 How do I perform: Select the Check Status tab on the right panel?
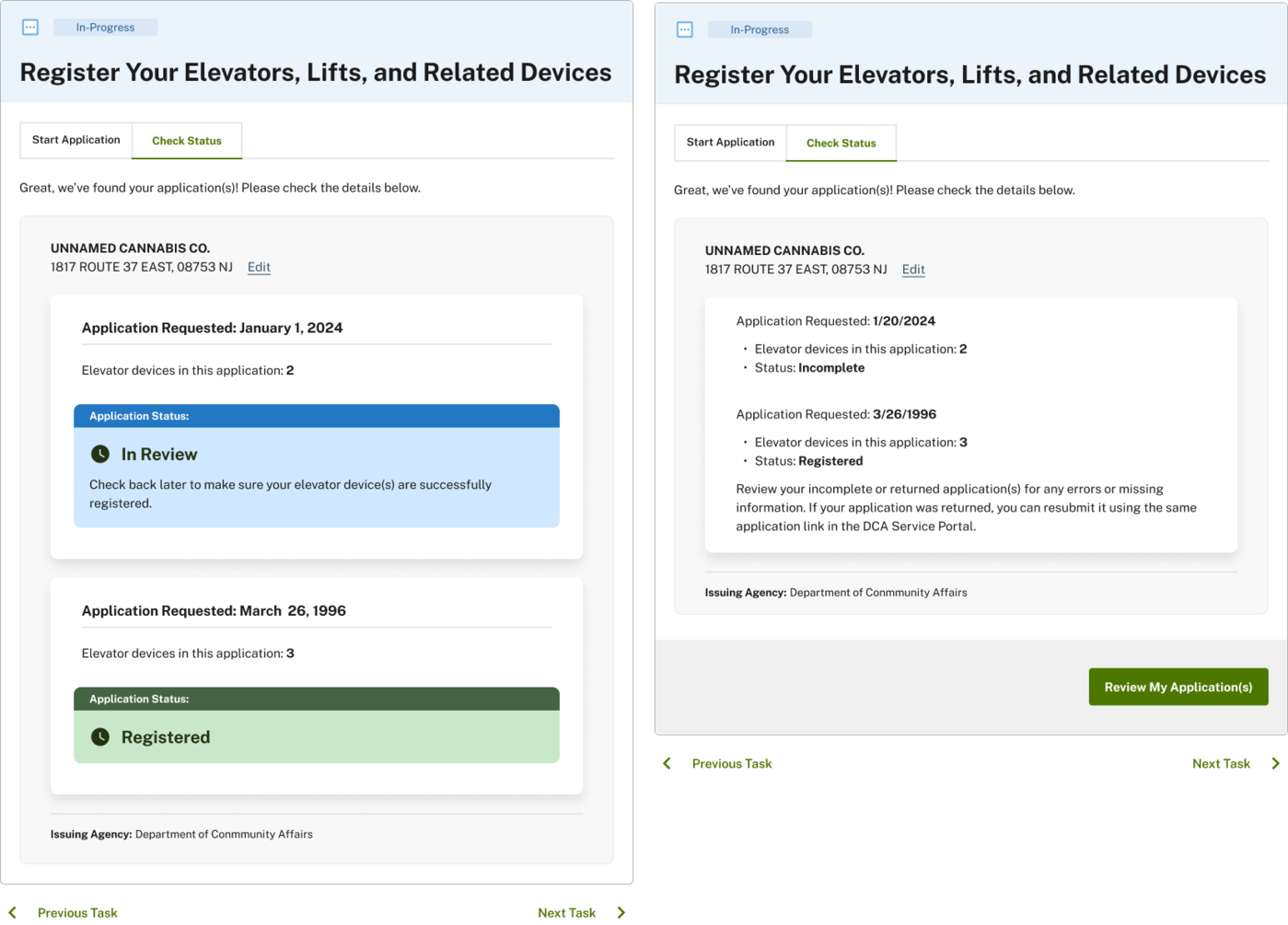click(840, 143)
